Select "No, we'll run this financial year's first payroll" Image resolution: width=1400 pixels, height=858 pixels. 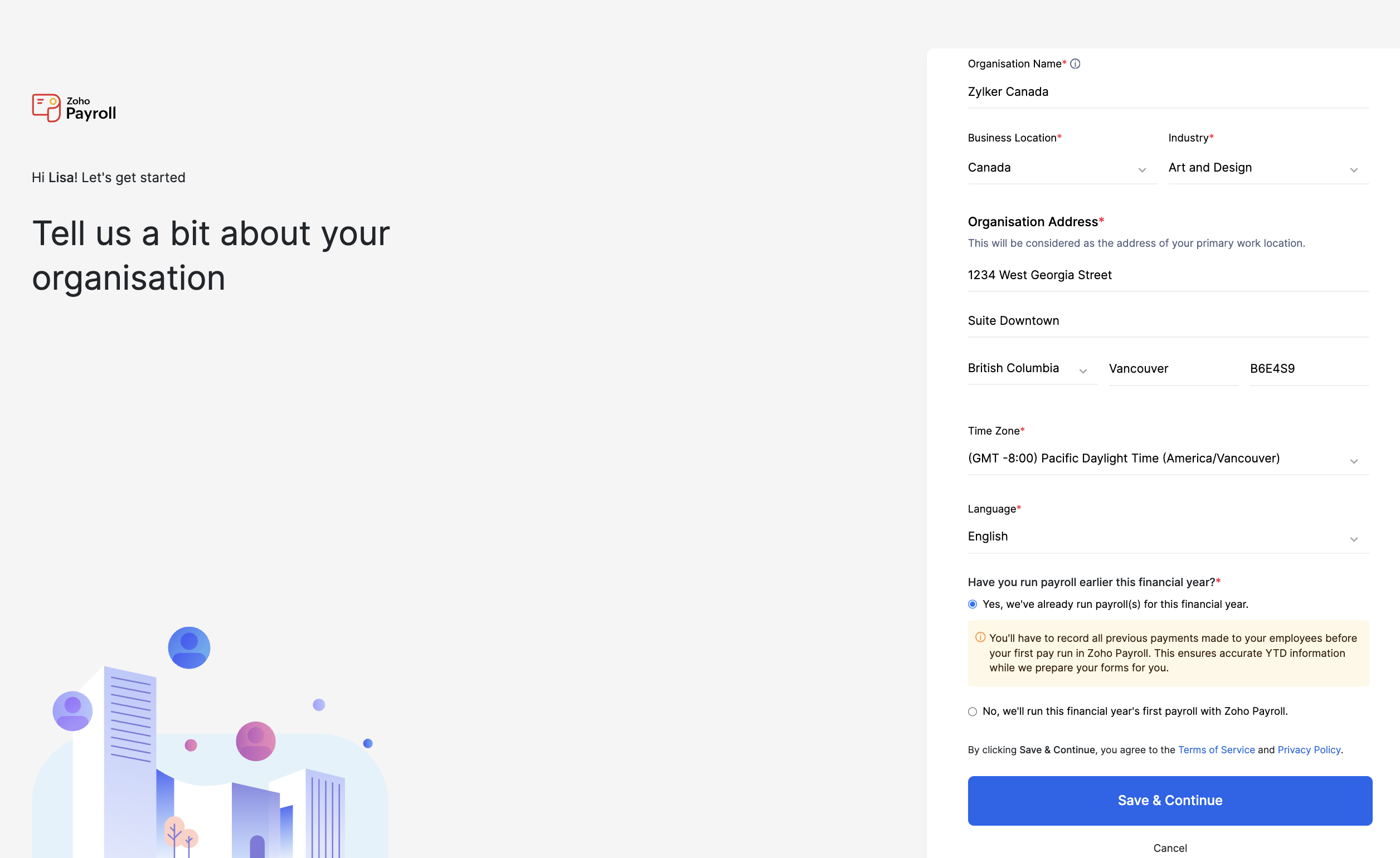click(972, 711)
